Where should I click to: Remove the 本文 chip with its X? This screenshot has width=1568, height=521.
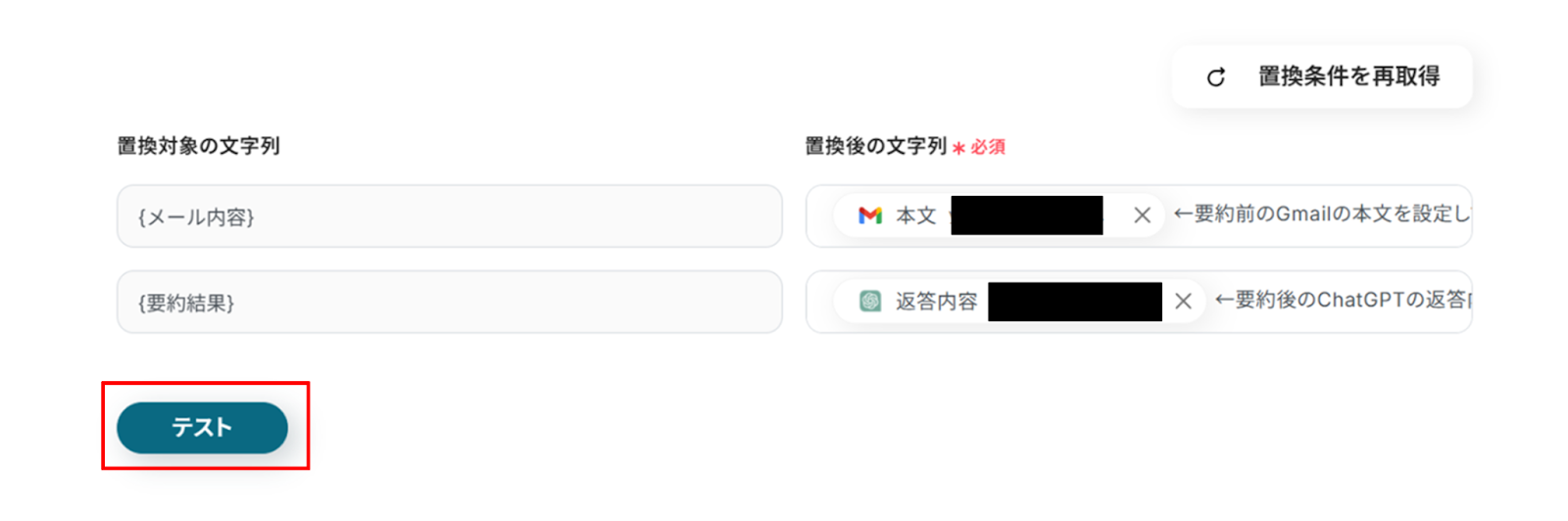(1142, 215)
